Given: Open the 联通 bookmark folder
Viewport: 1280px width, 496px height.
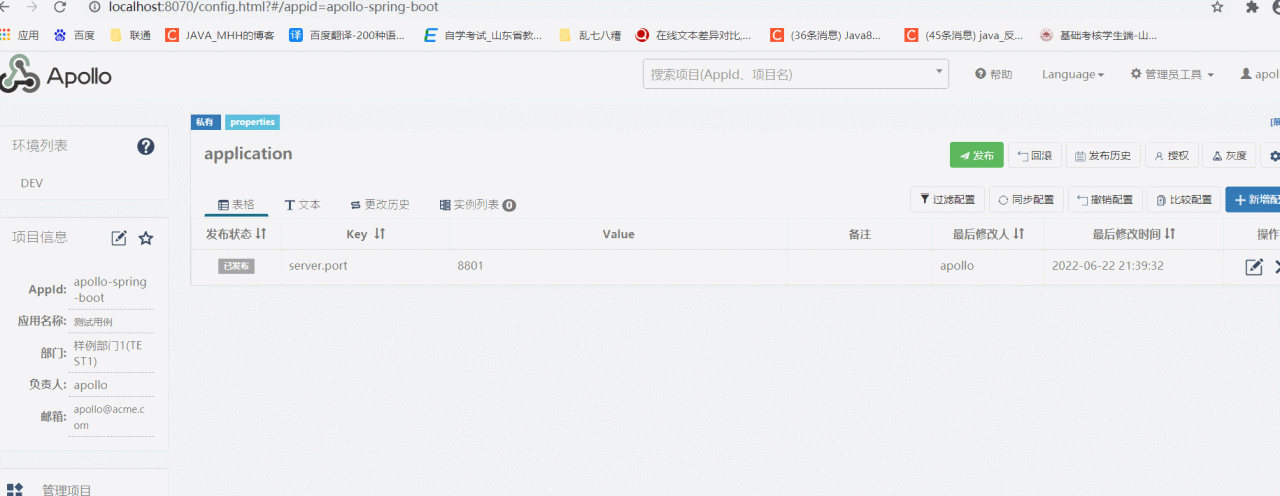Looking at the screenshot, I should coord(130,35).
